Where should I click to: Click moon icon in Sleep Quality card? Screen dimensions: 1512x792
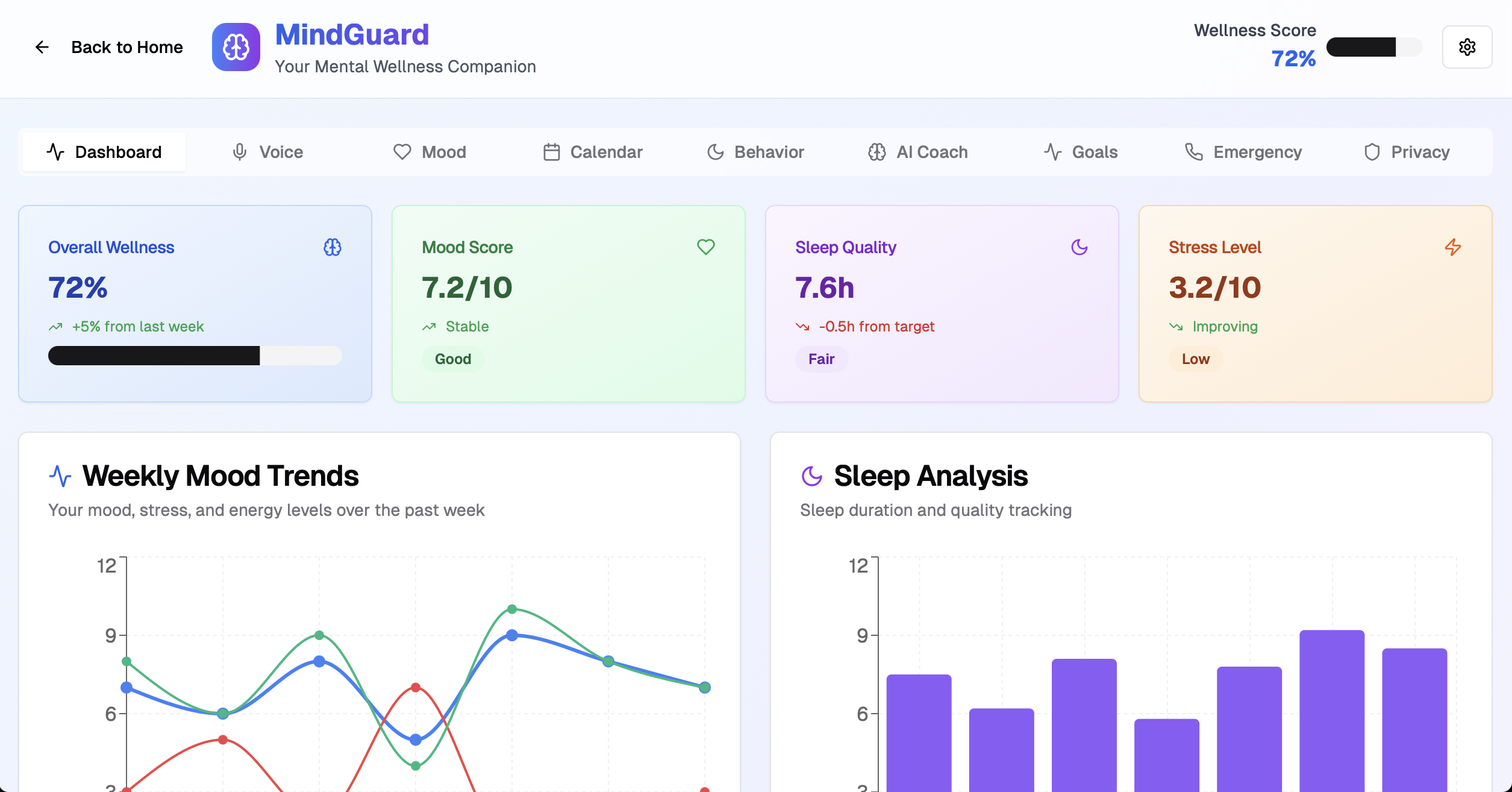coord(1079,247)
